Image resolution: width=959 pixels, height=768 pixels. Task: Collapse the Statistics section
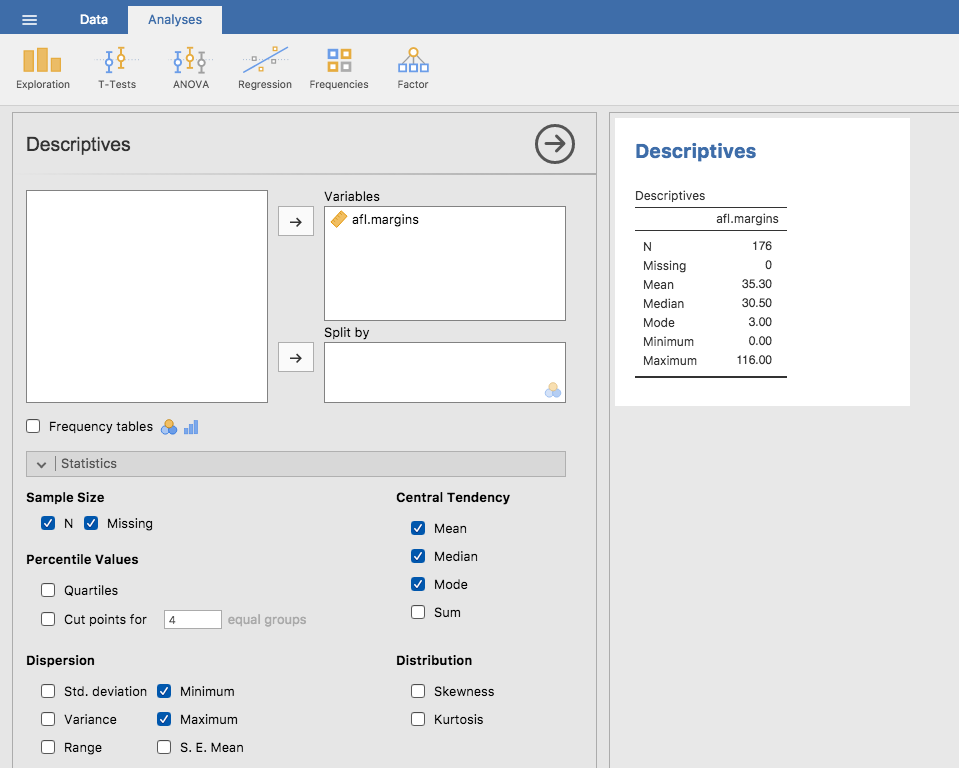(296, 464)
